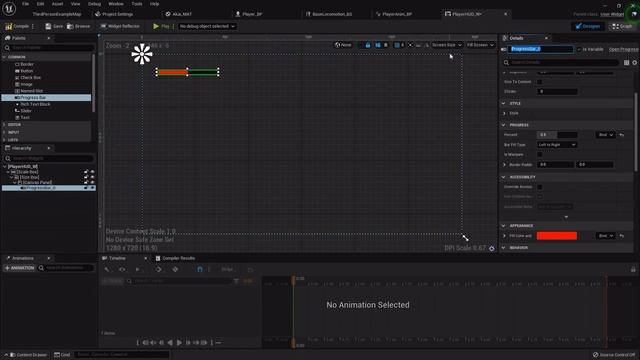Image resolution: width=640 pixels, height=360 pixels.
Task: Open Fill Screen dropdown
Action: click(480, 45)
